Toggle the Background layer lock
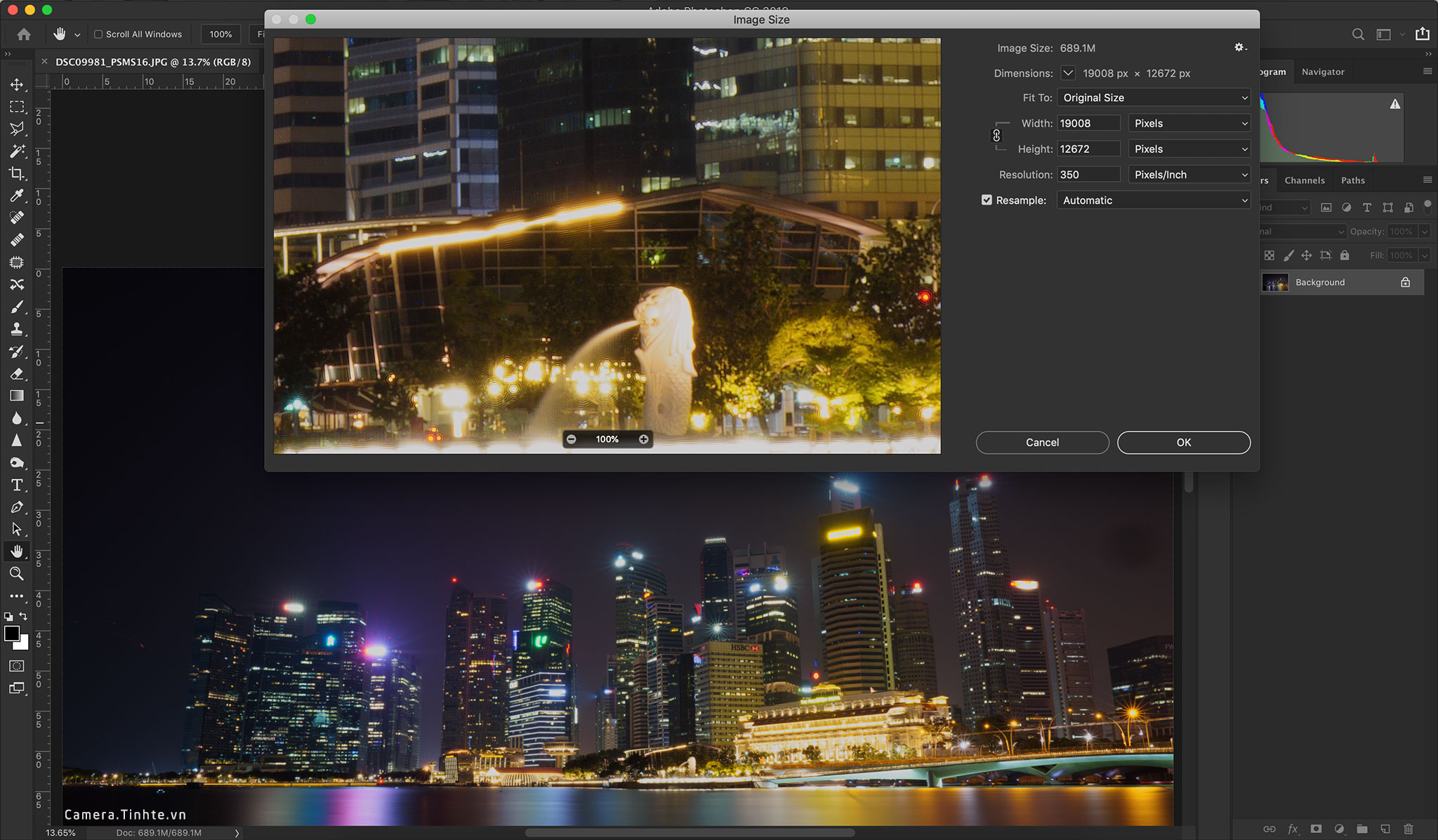This screenshot has height=840, width=1438. 1405,282
